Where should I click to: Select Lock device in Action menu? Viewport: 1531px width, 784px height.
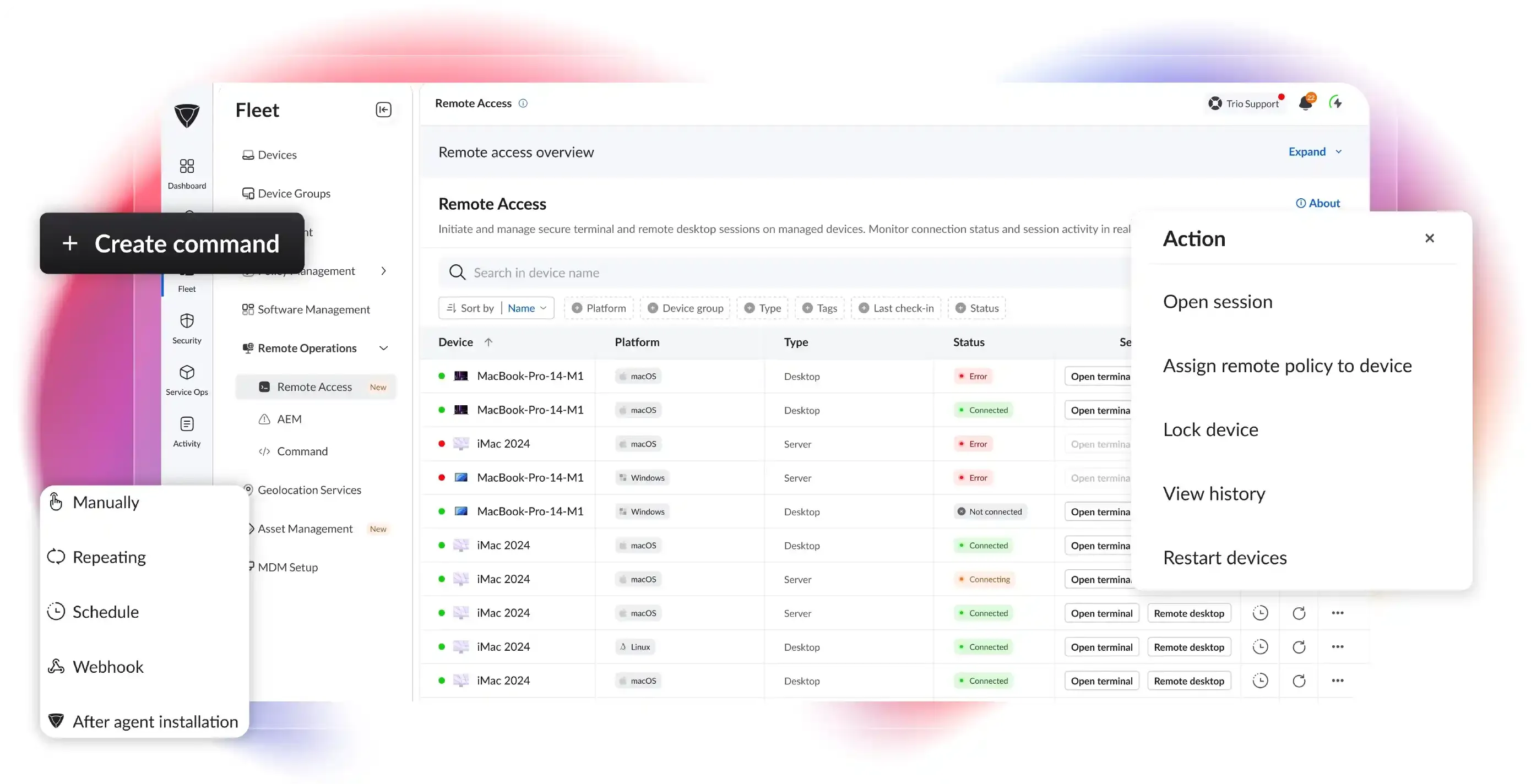[1210, 429]
